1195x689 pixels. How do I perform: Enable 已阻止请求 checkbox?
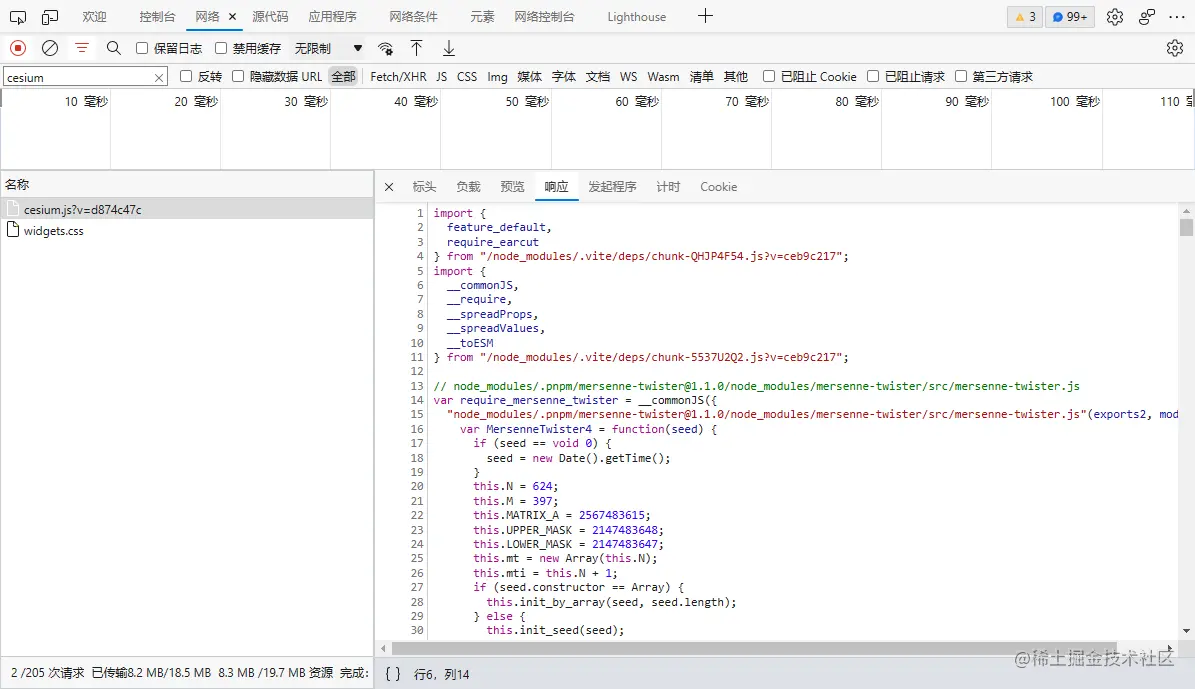[x=873, y=76]
